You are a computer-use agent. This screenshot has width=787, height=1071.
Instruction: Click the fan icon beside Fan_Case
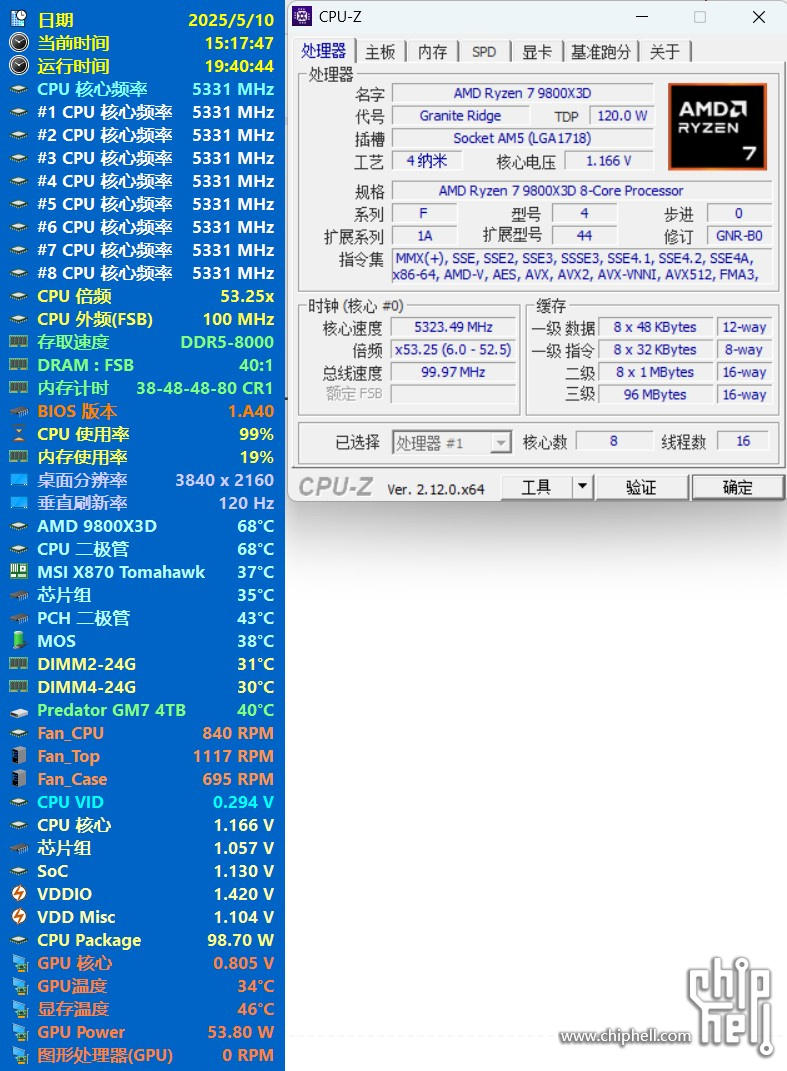click(x=19, y=779)
